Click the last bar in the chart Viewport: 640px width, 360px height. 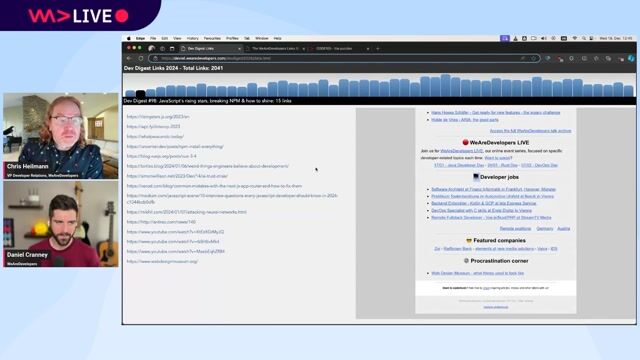coord(629,91)
